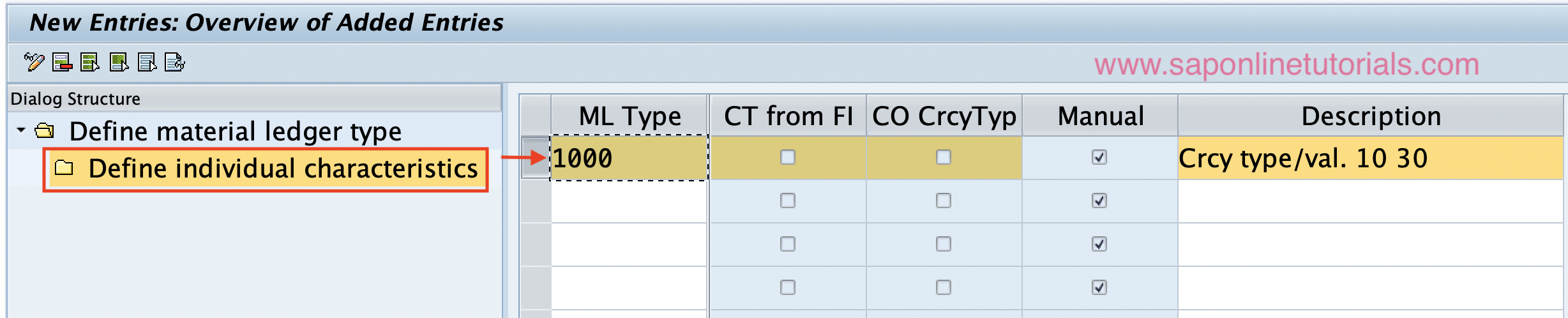This screenshot has height=318, width=1568.
Task: Click the ML Type column header
Action: [x=629, y=116]
